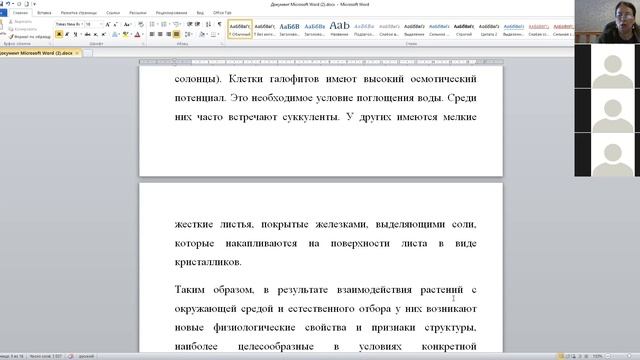The image size is (640, 360).
Task: Toggle underline formatting
Action: coord(76,34)
